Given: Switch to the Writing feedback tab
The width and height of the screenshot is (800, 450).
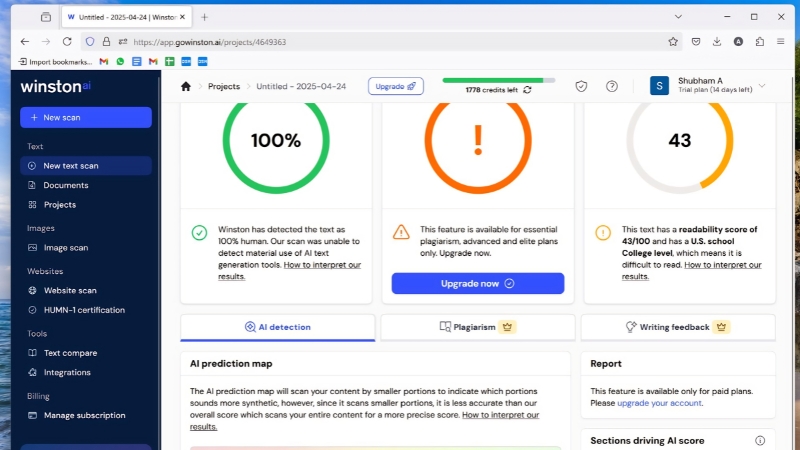Looking at the screenshot, I should (x=678, y=327).
